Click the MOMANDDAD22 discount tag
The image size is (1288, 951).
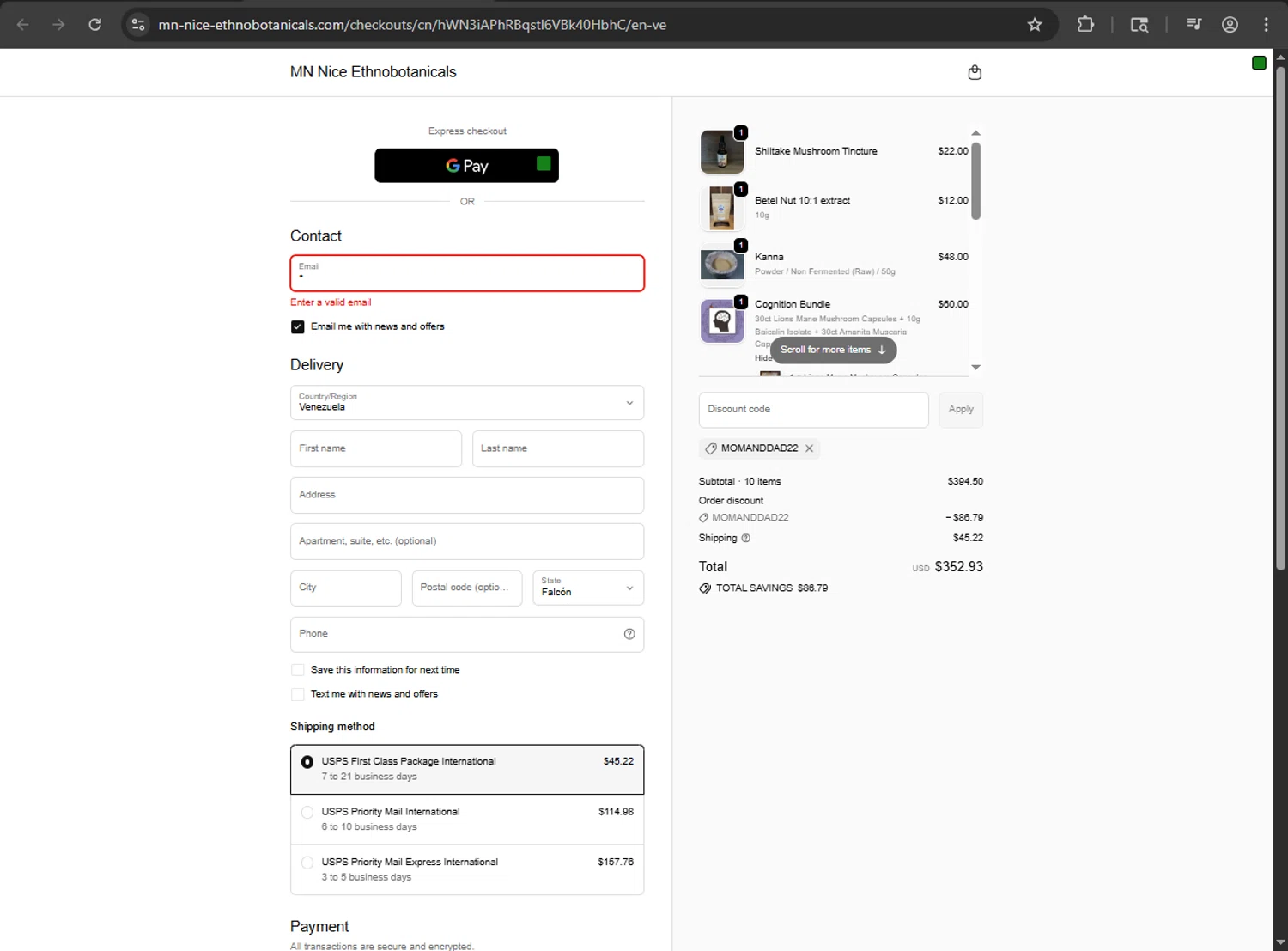[x=759, y=448]
